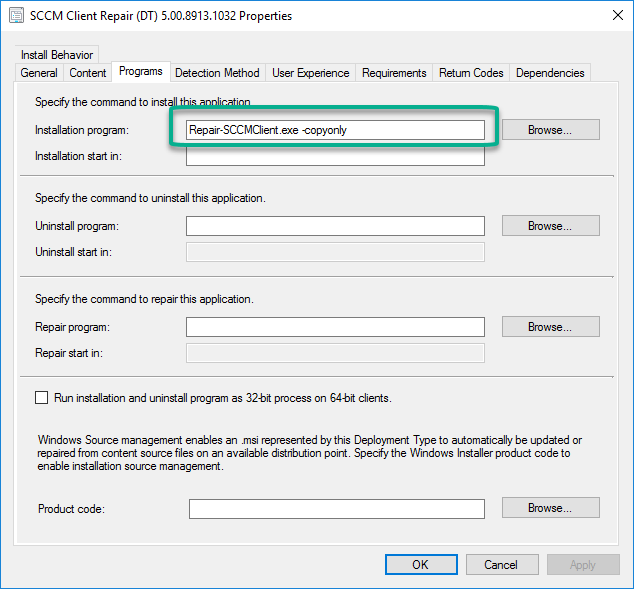Click the Product code text field
Screen dimensions: 634x589
[336, 509]
